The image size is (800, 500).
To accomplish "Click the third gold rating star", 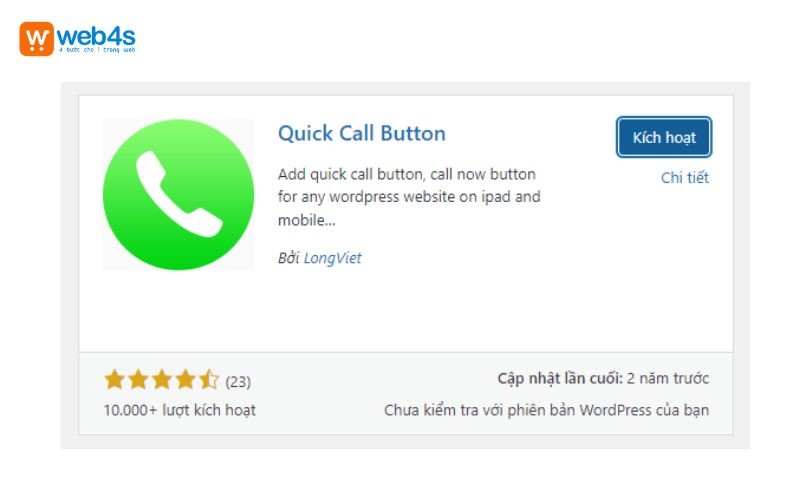I will (162, 380).
